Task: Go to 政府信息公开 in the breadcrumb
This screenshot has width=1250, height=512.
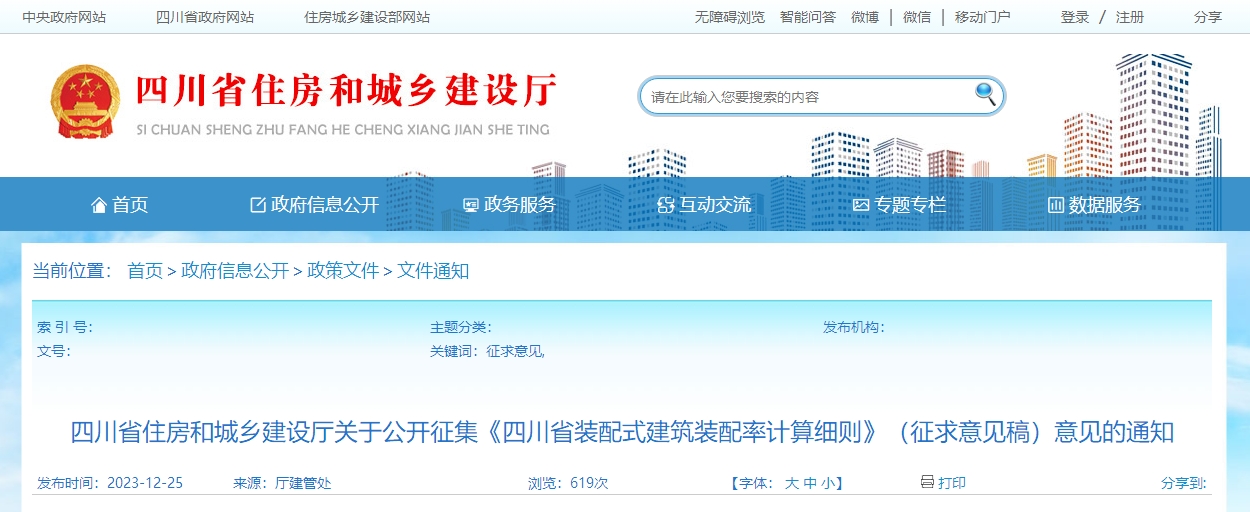Action: [x=235, y=271]
